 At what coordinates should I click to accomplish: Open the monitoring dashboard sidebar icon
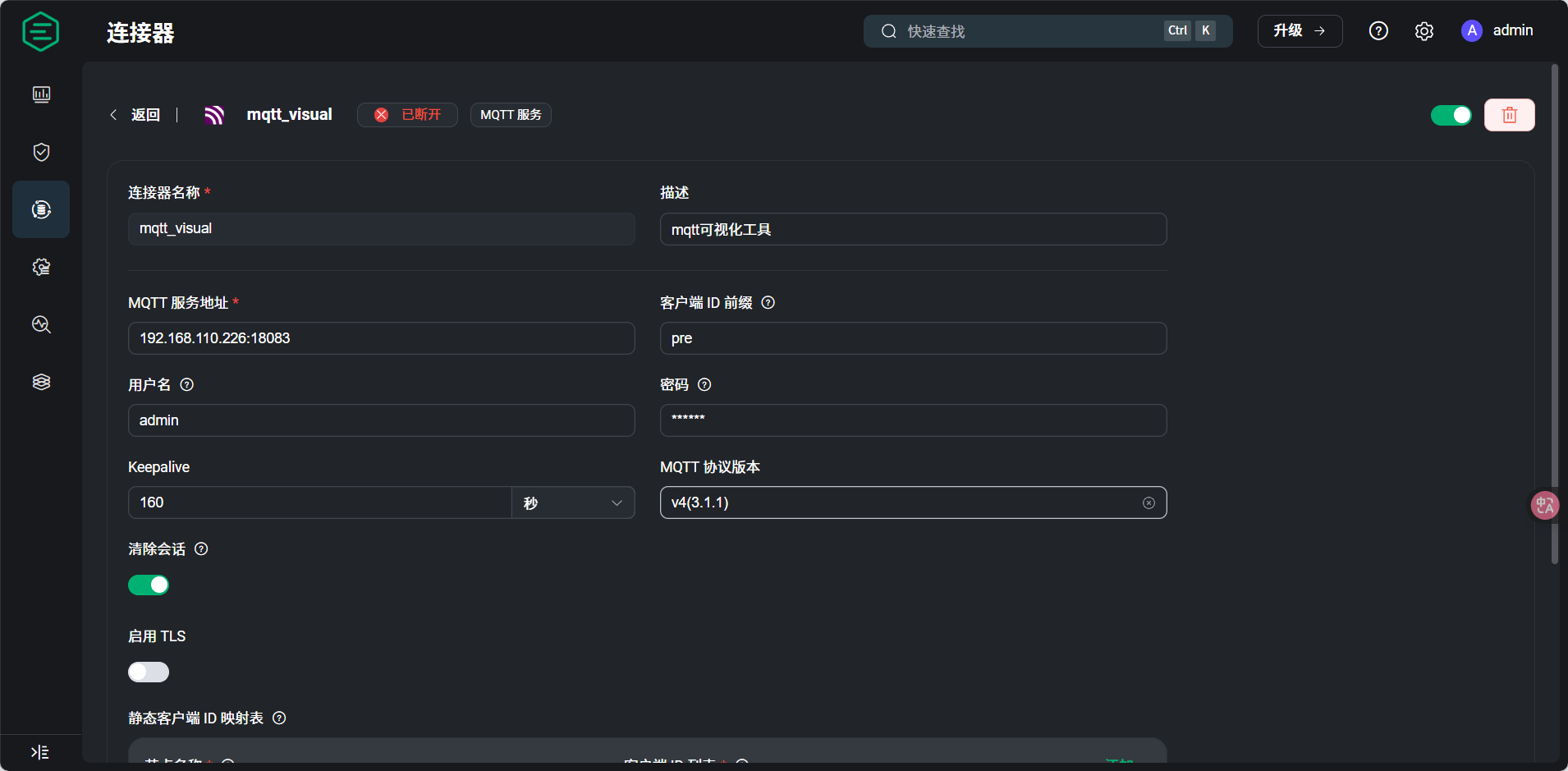click(x=41, y=94)
